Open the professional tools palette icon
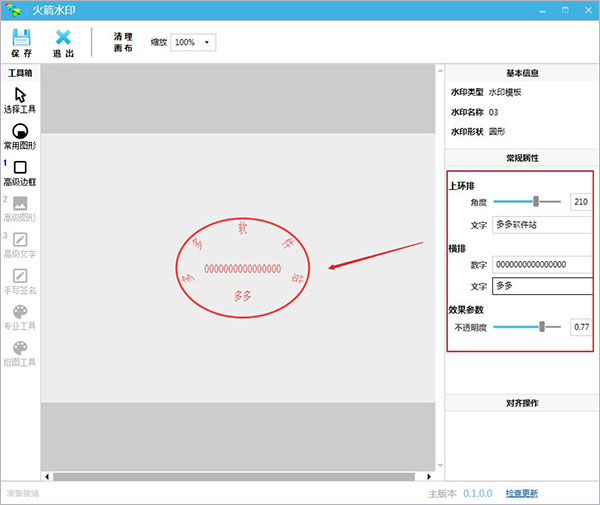 (x=20, y=312)
